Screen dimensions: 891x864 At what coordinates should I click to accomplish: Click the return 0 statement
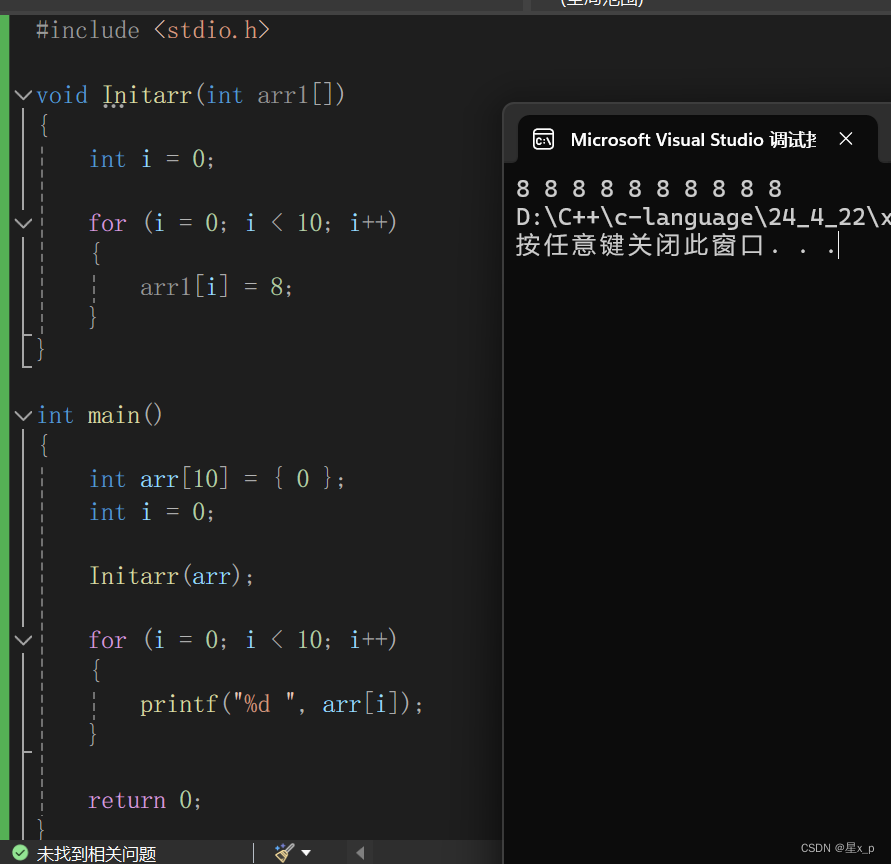click(144, 799)
